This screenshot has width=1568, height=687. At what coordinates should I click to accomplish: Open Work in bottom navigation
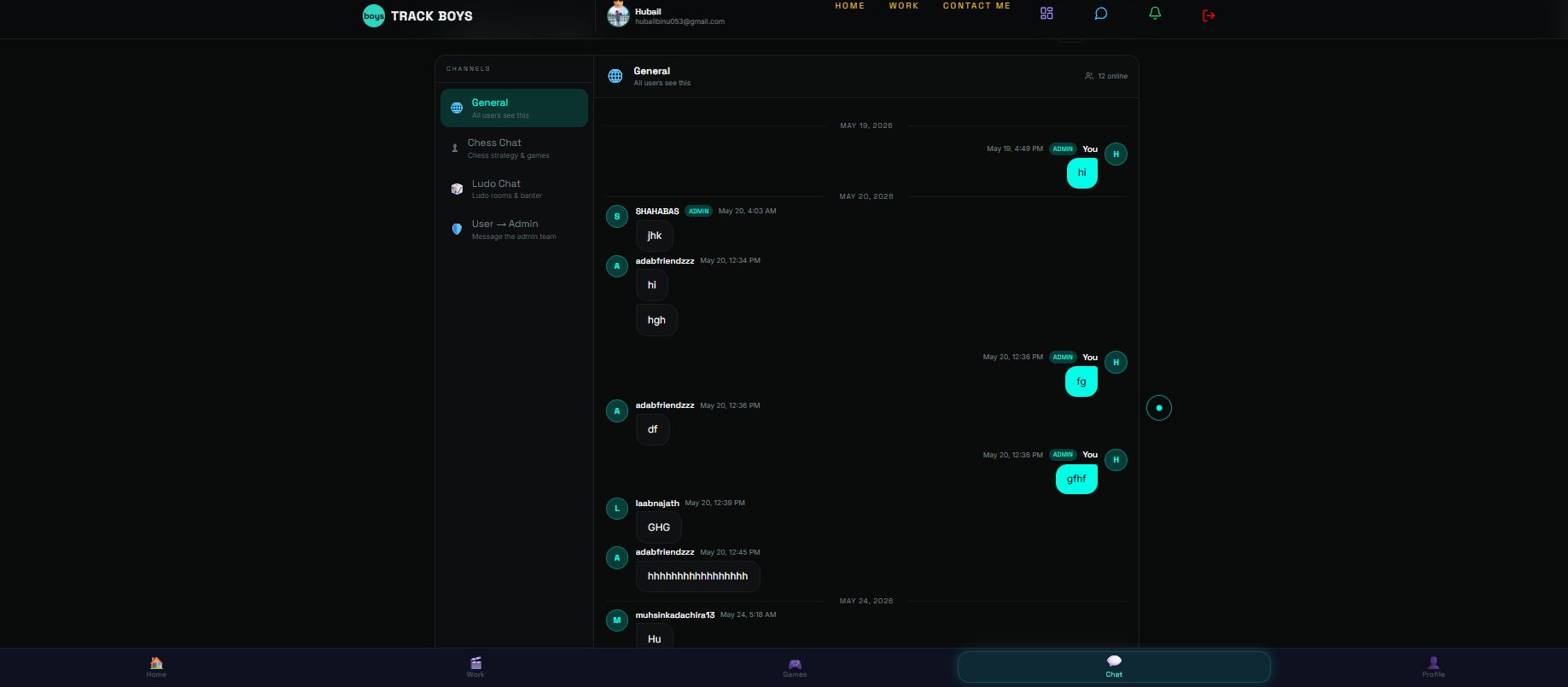click(475, 667)
